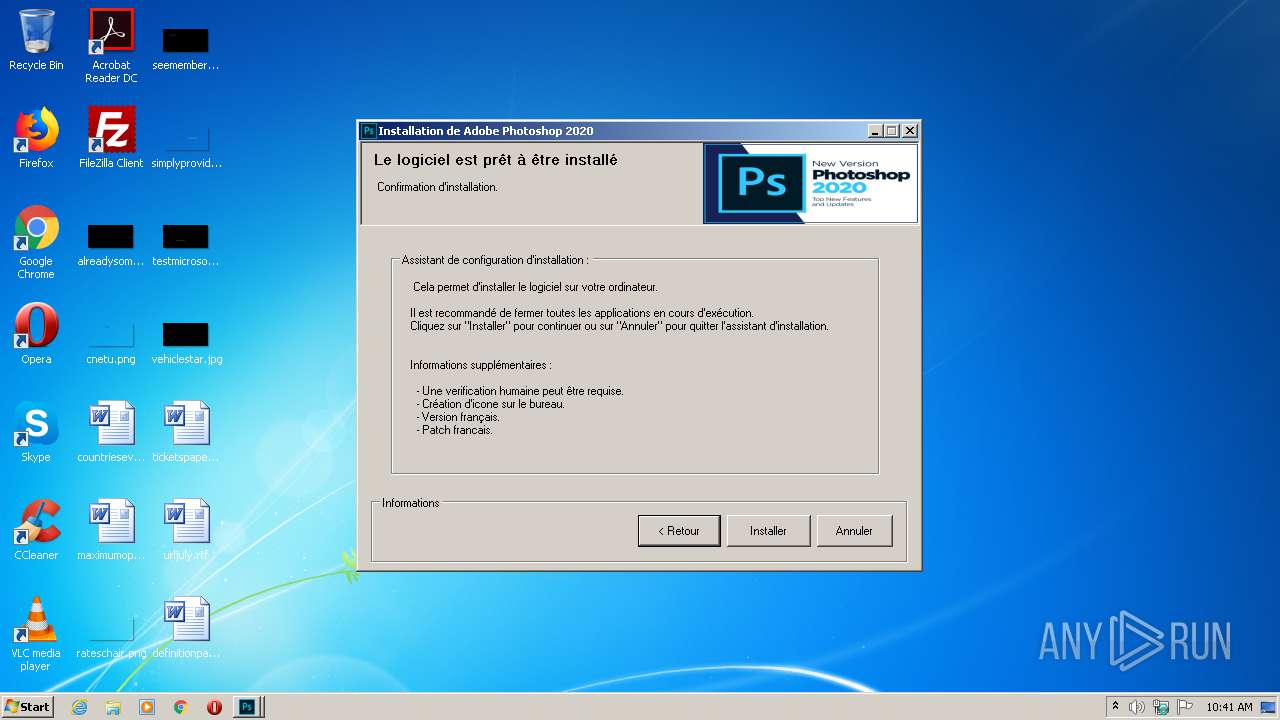
Task: Minimize the Photoshop installer window
Action: pyautogui.click(x=876, y=131)
